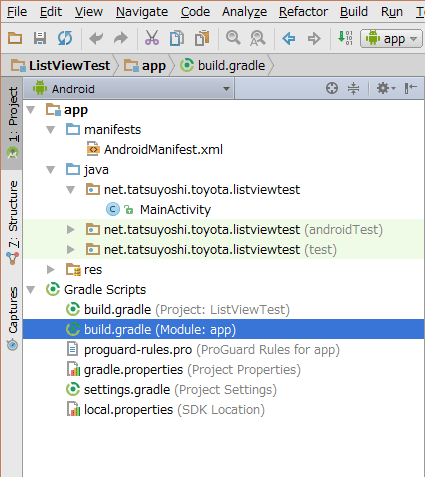Click the Make Project build icon
This screenshot has width=425, height=477.
coord(345,38)
